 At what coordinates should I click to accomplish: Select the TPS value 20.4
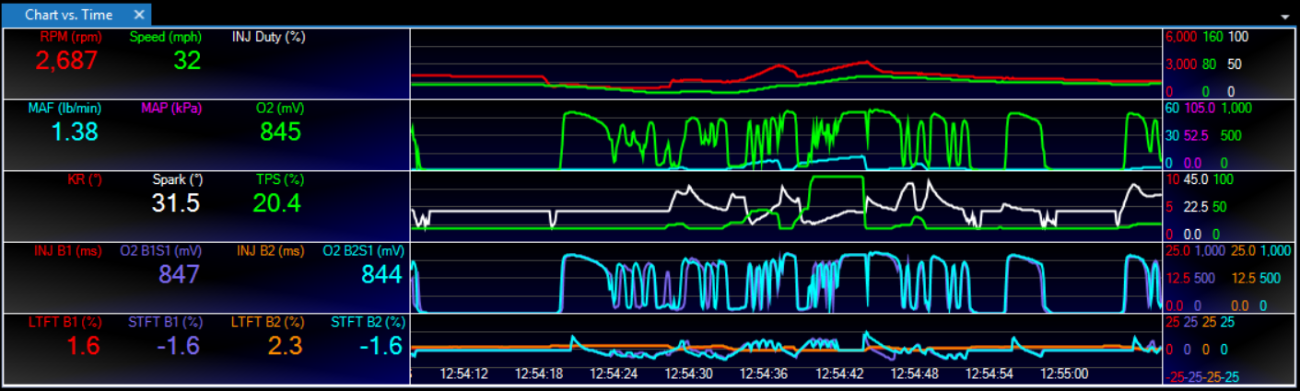[x=278, y=203]
